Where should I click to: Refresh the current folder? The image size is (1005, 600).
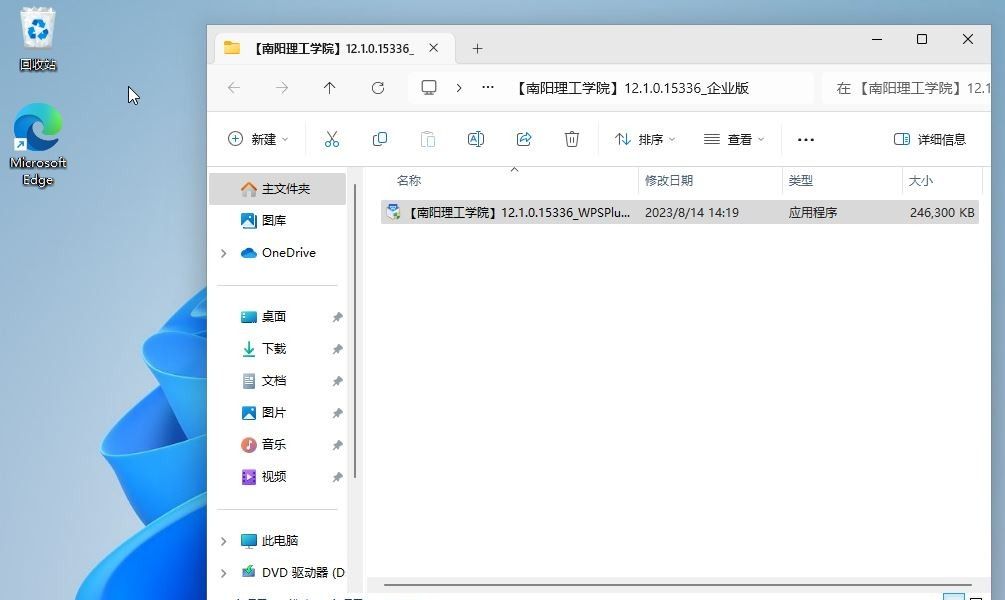(378, 88)
